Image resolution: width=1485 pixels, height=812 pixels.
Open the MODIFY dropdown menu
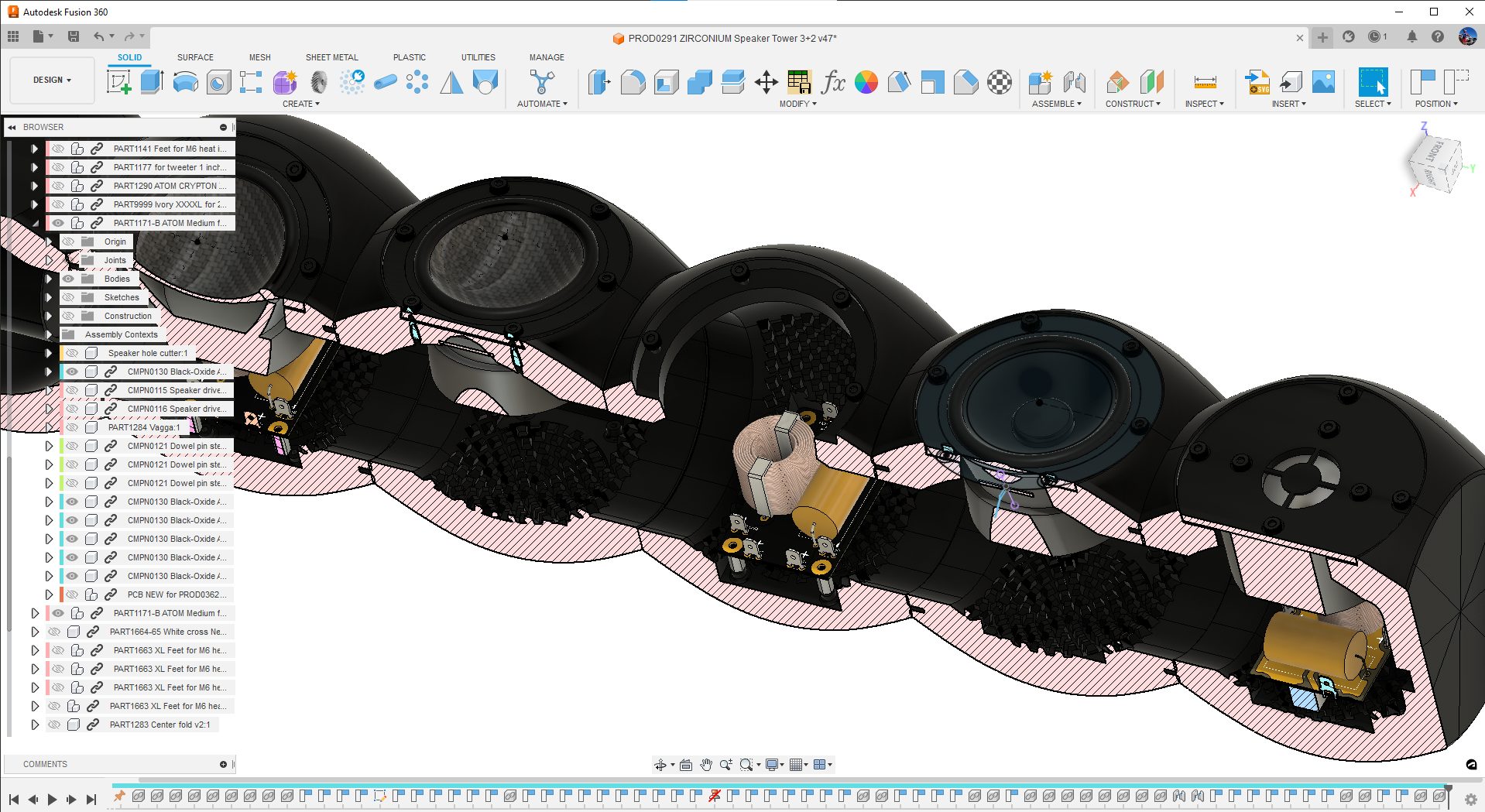point(797,104)
